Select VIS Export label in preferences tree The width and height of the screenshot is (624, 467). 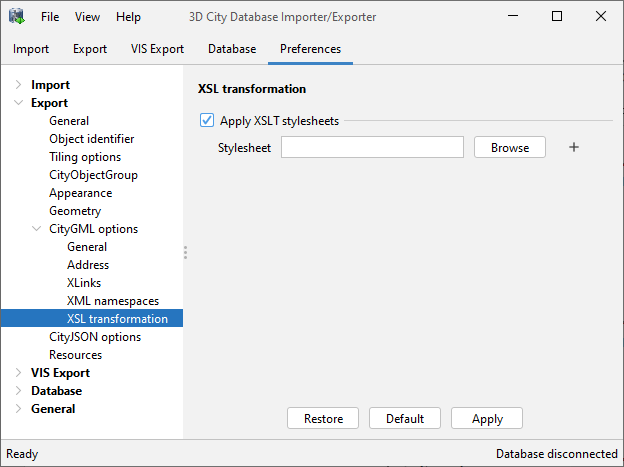[60, 373]
